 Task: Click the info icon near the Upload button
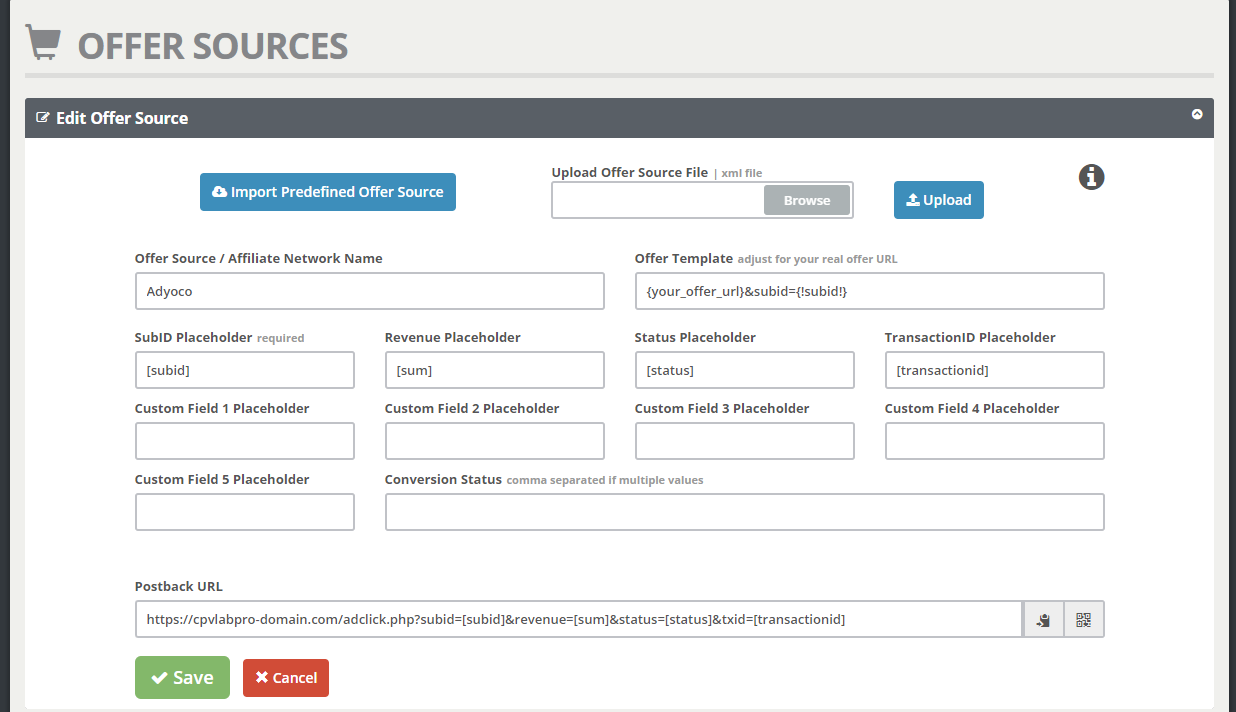tap(1091, 177)
